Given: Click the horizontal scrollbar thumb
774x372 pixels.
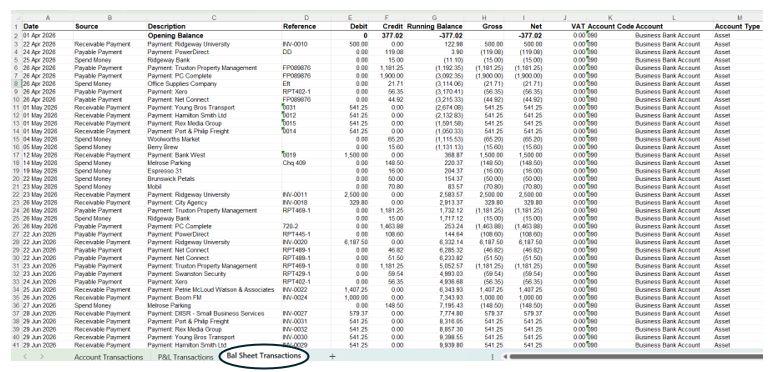Looking at the screenshot, I should 637,356.
